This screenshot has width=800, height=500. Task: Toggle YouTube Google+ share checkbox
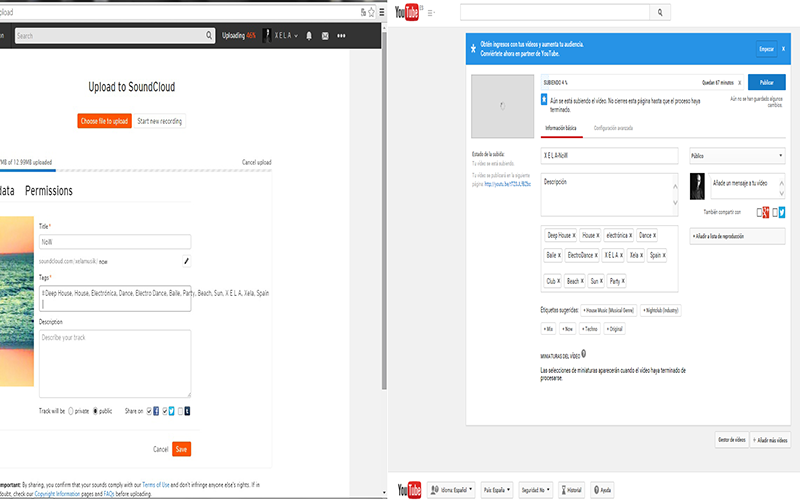759,212
